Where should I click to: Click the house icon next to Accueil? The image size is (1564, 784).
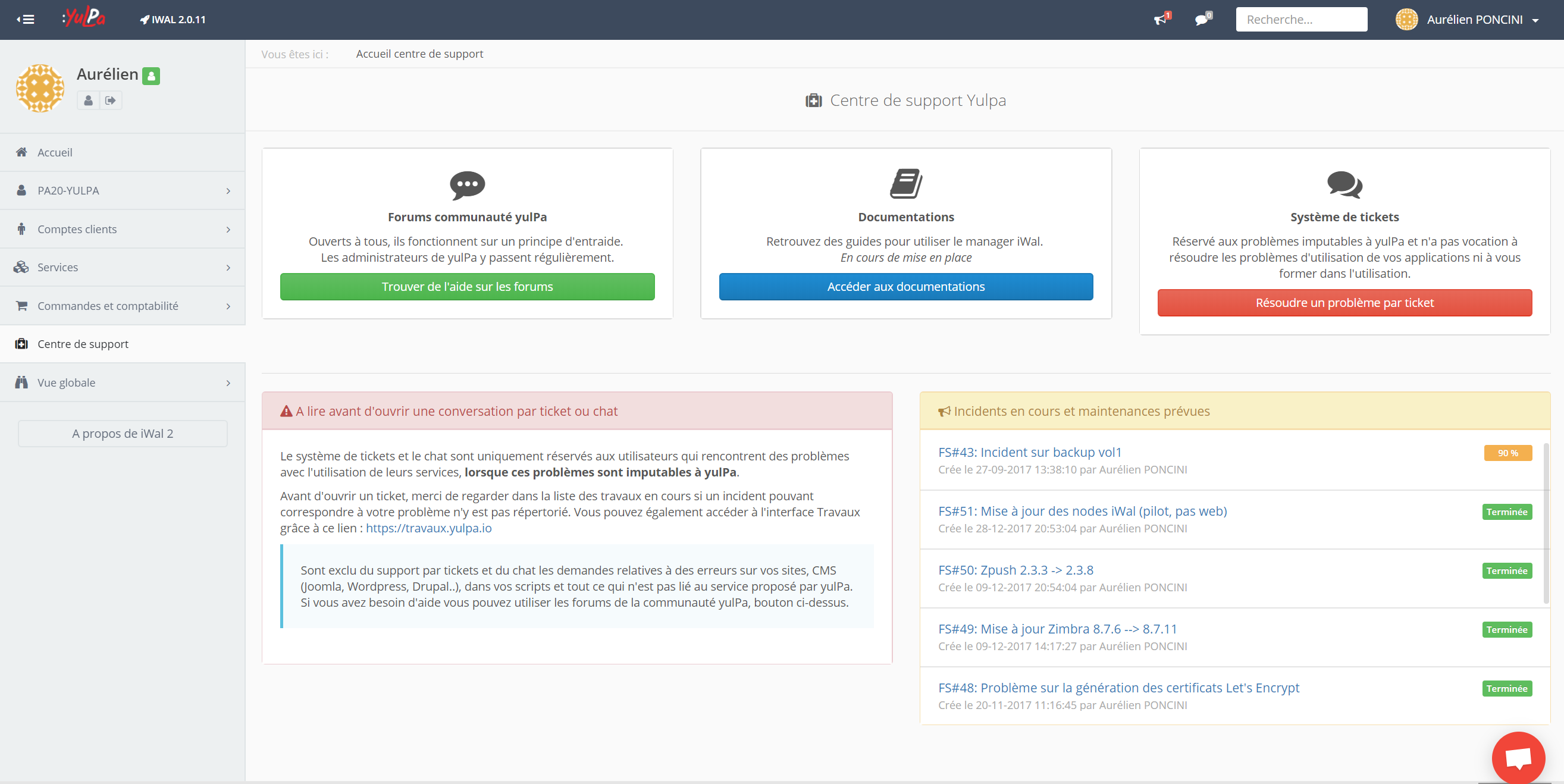click(x=22, y=152)
